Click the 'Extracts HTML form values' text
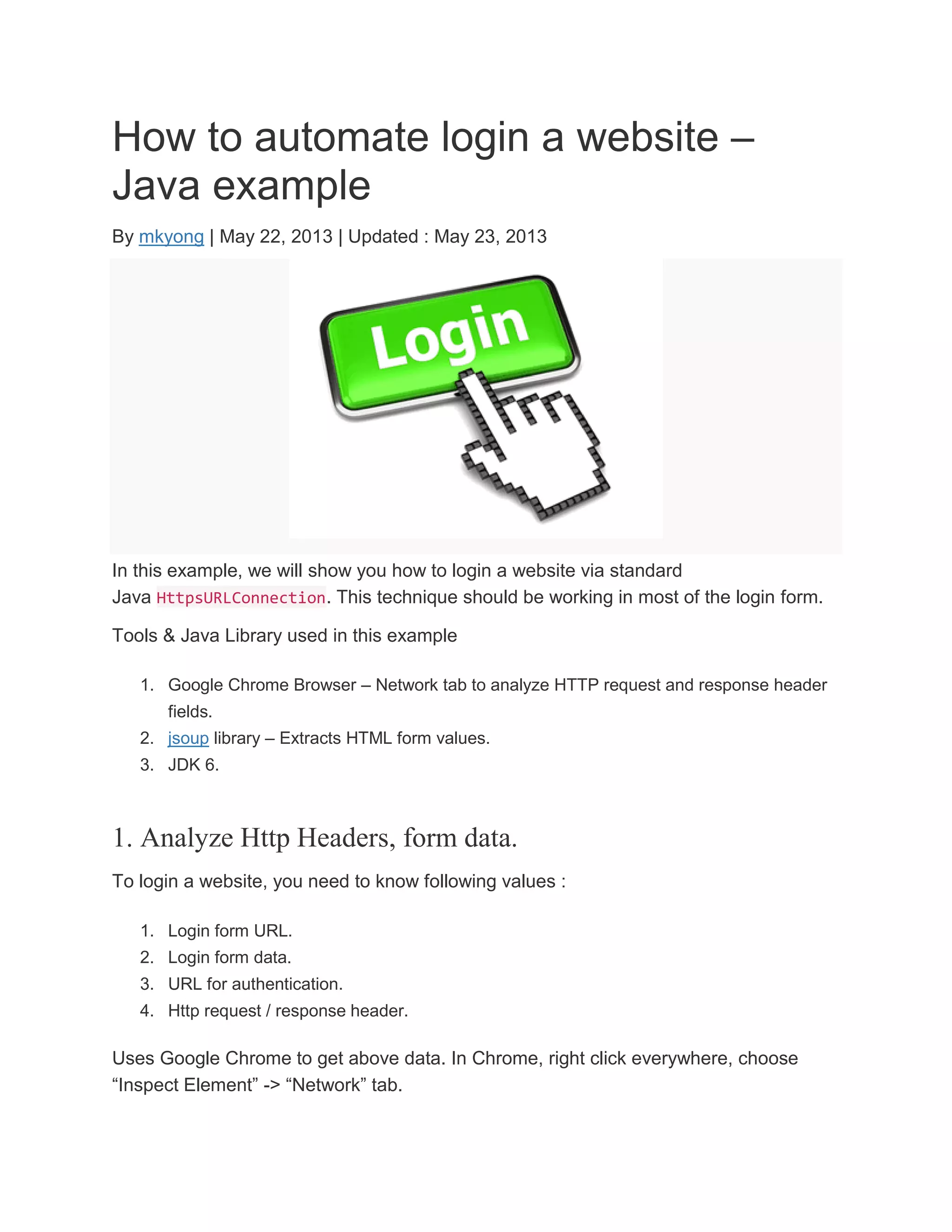This screenshot has width=952, height=1232. (x=384, y=738)
